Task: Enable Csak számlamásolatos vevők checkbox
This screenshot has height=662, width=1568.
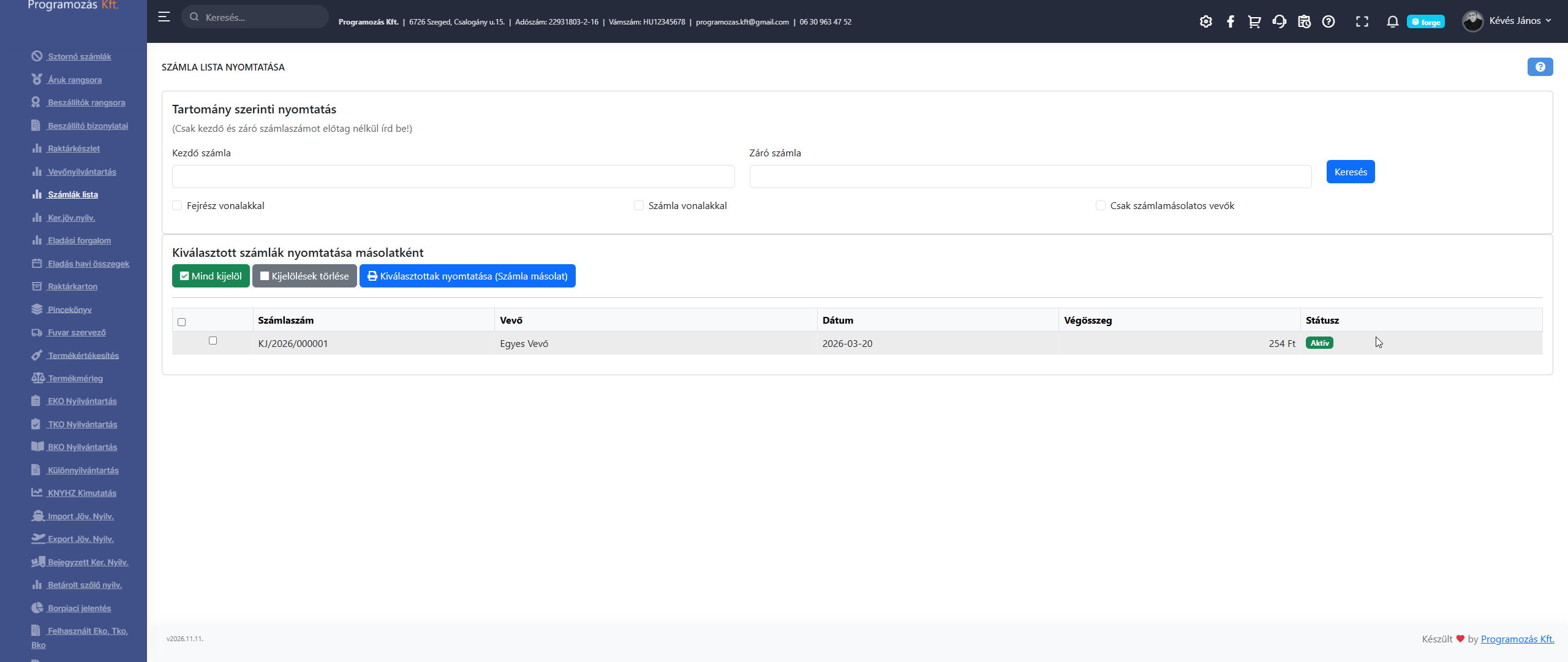Action: pos(1101,205)
